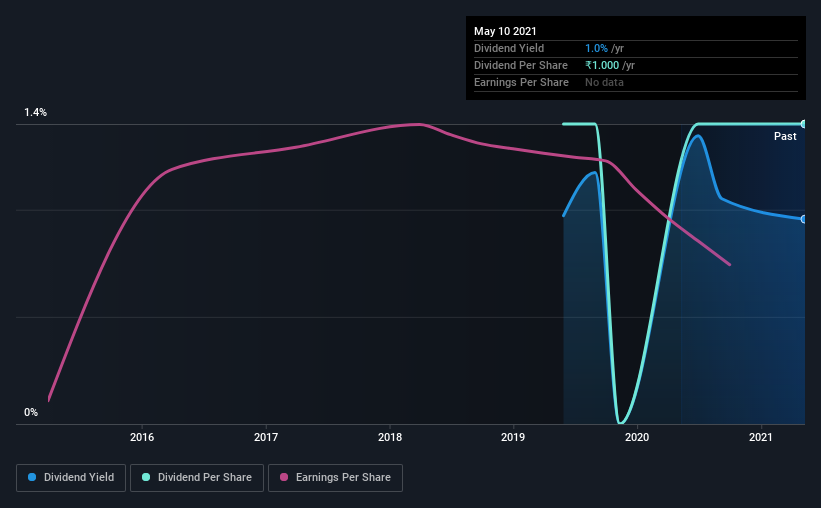Select the 2018 x-axis label
Screen dimensions: 821x508
[x=390, y=437]
